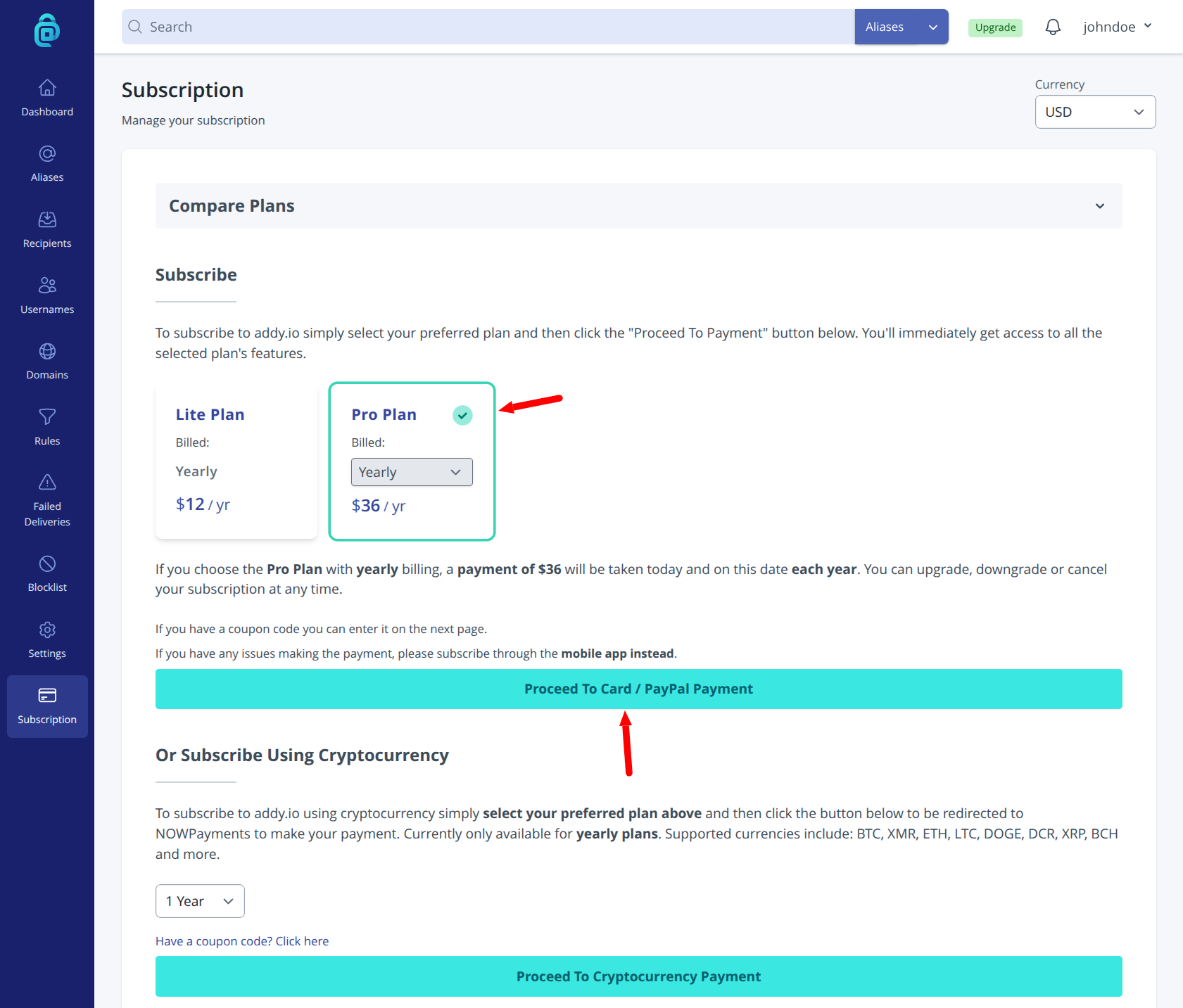Screen dimensions: 1183x1008
Task: Click the coupon code link
Action: (242, 941)
